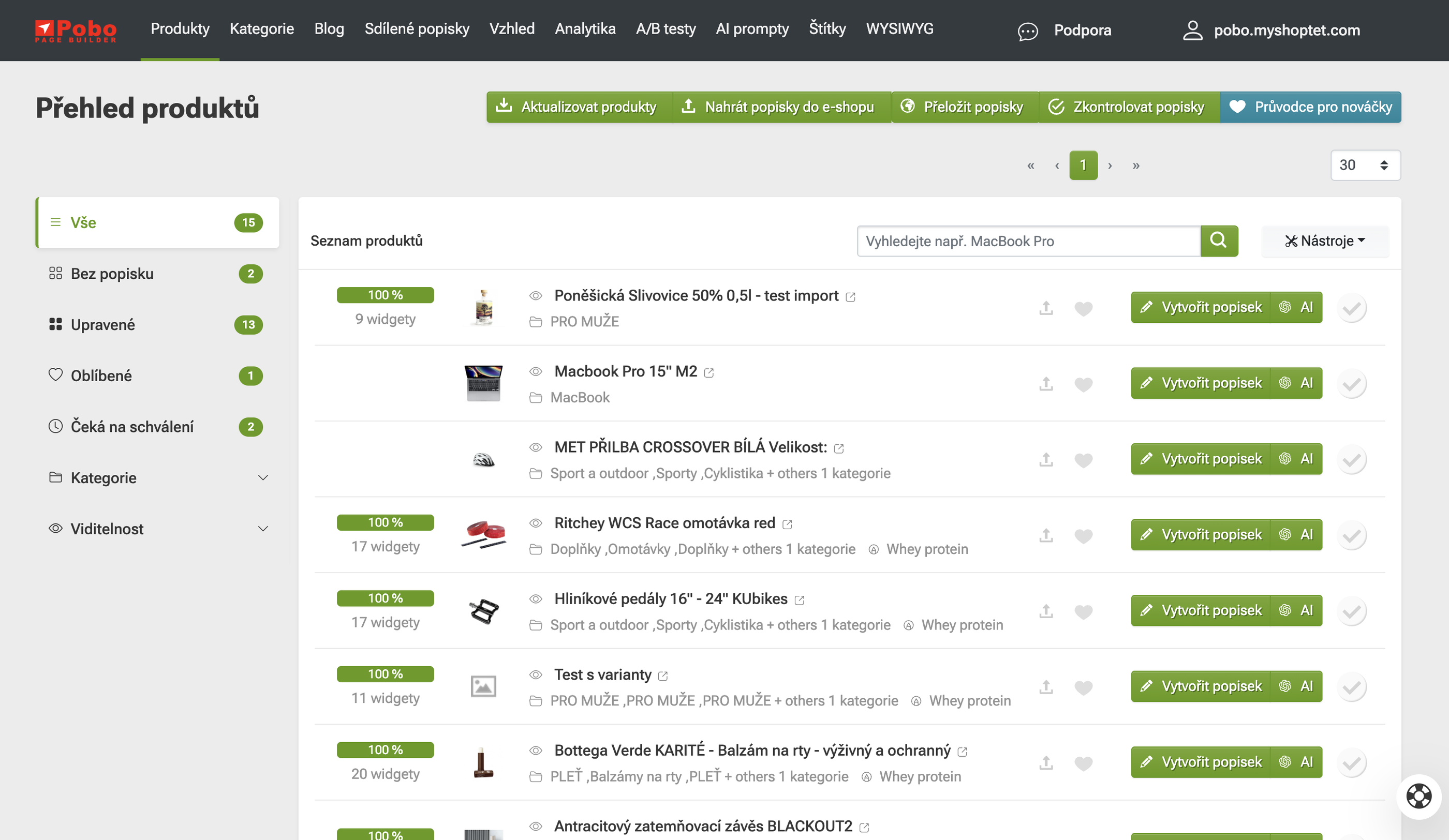Toggle favorite heart for MET PŘILBA
The height and width of the screenshot is (840, 1449).
point(1083,460)
